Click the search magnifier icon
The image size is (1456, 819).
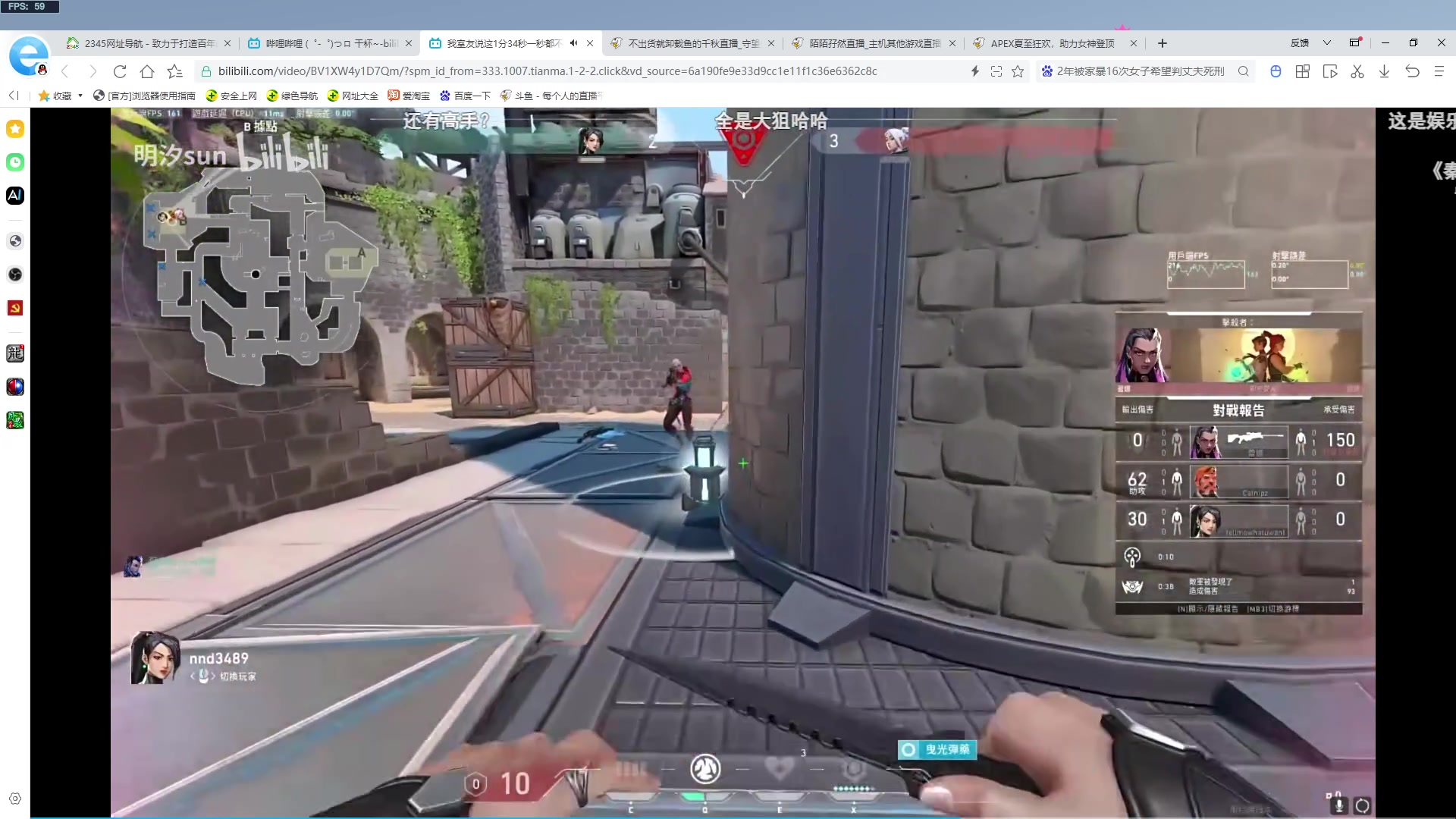[x=1244, y=71]
